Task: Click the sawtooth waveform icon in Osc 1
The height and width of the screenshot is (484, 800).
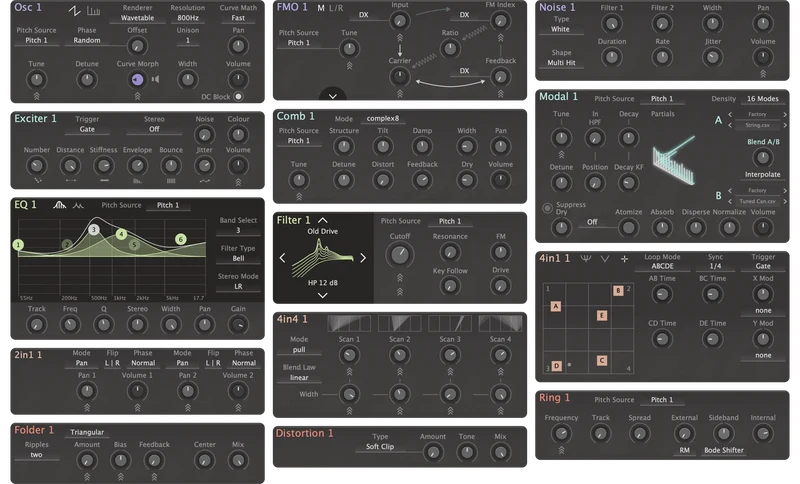Action: (74, 11)
